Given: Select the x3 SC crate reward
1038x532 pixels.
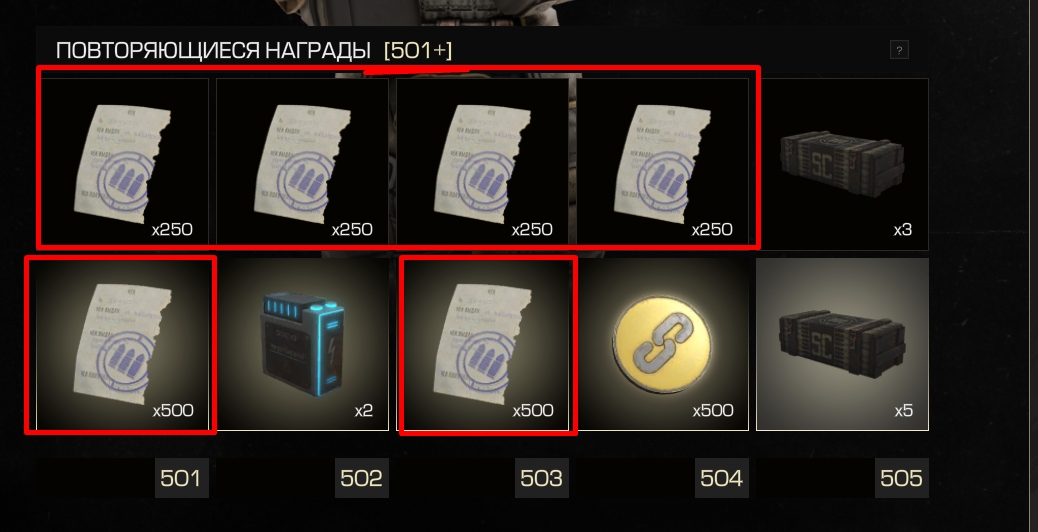Looking at the screenshot, I should point(842,164).
